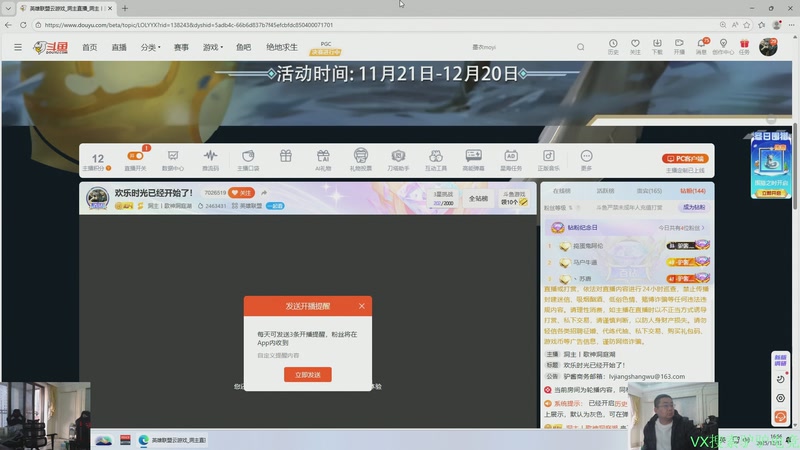Viewport: 800px width, 450px height.
Task: Click the orange 关注 follow button
Action: (242, 193)
